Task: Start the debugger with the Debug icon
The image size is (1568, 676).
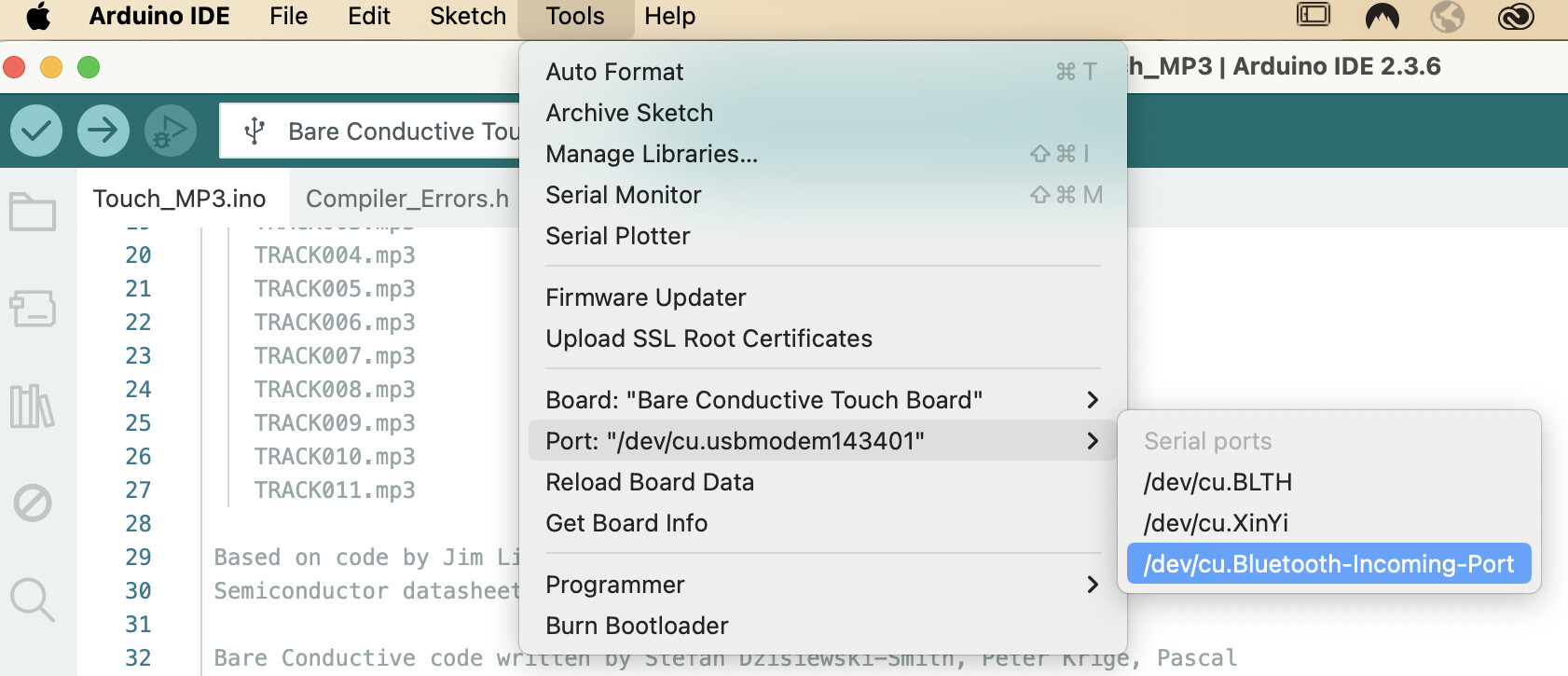Action: [x=171, y=130]
